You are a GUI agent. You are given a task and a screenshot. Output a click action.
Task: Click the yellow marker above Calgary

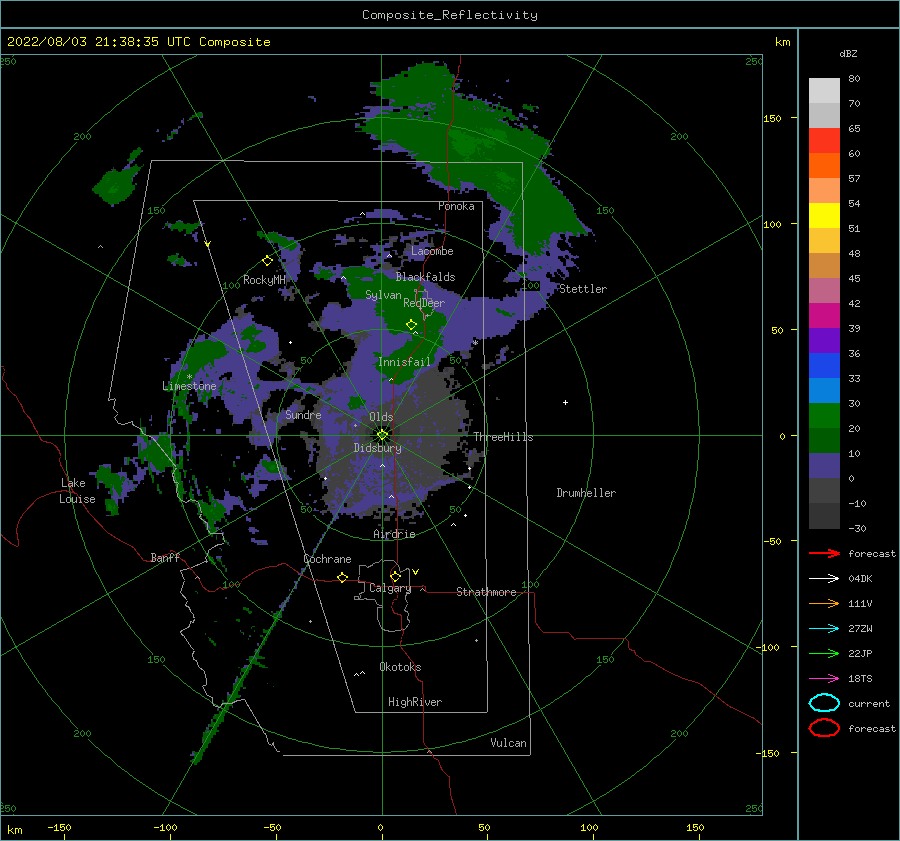point(395,576)
